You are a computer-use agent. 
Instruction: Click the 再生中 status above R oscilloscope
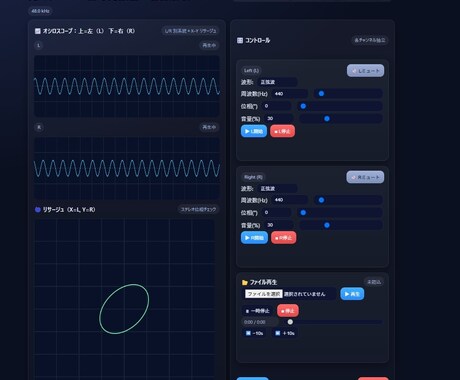click(x=209, y=127)
